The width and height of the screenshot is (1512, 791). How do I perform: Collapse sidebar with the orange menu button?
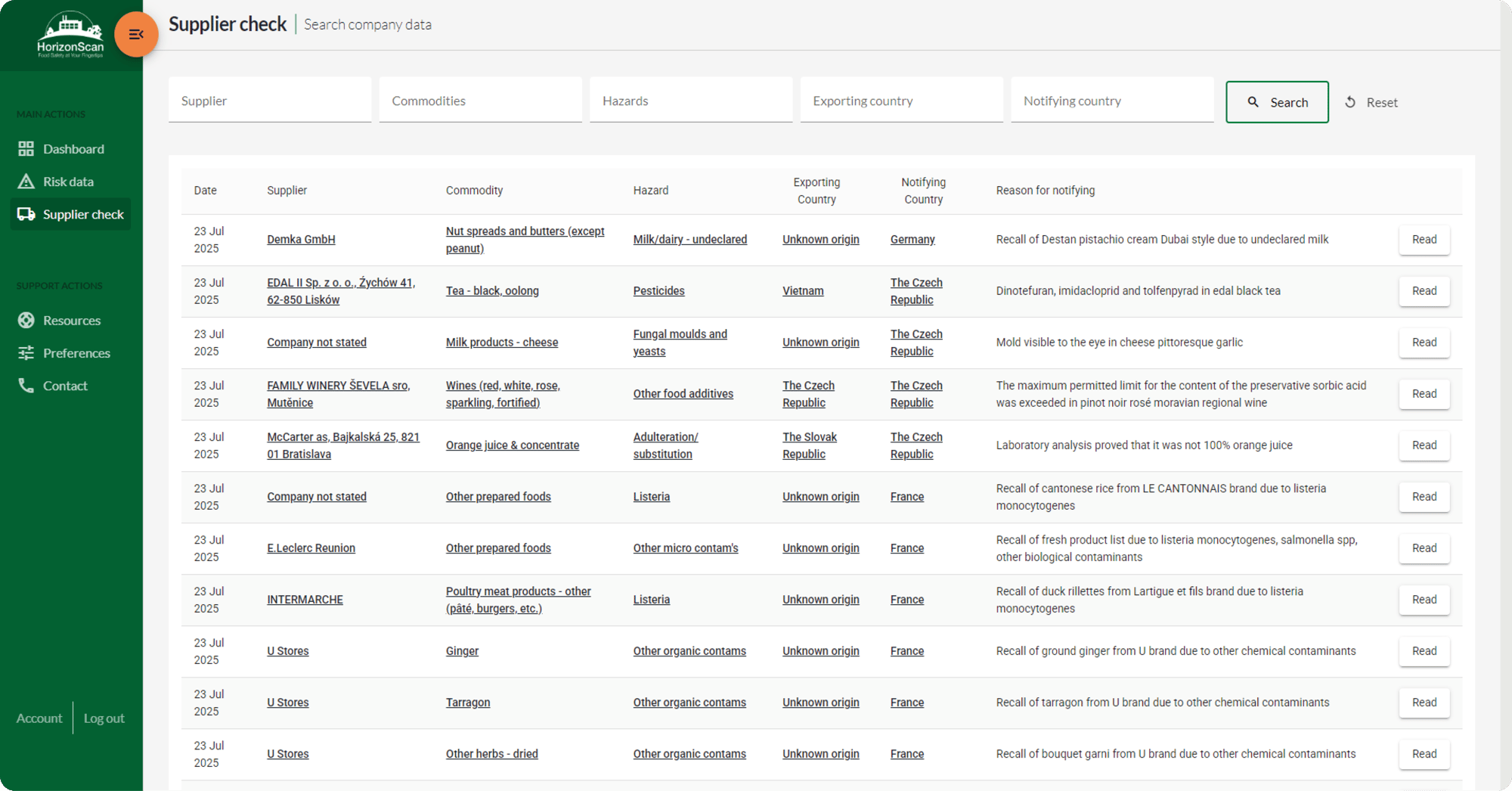pos(136,35)
